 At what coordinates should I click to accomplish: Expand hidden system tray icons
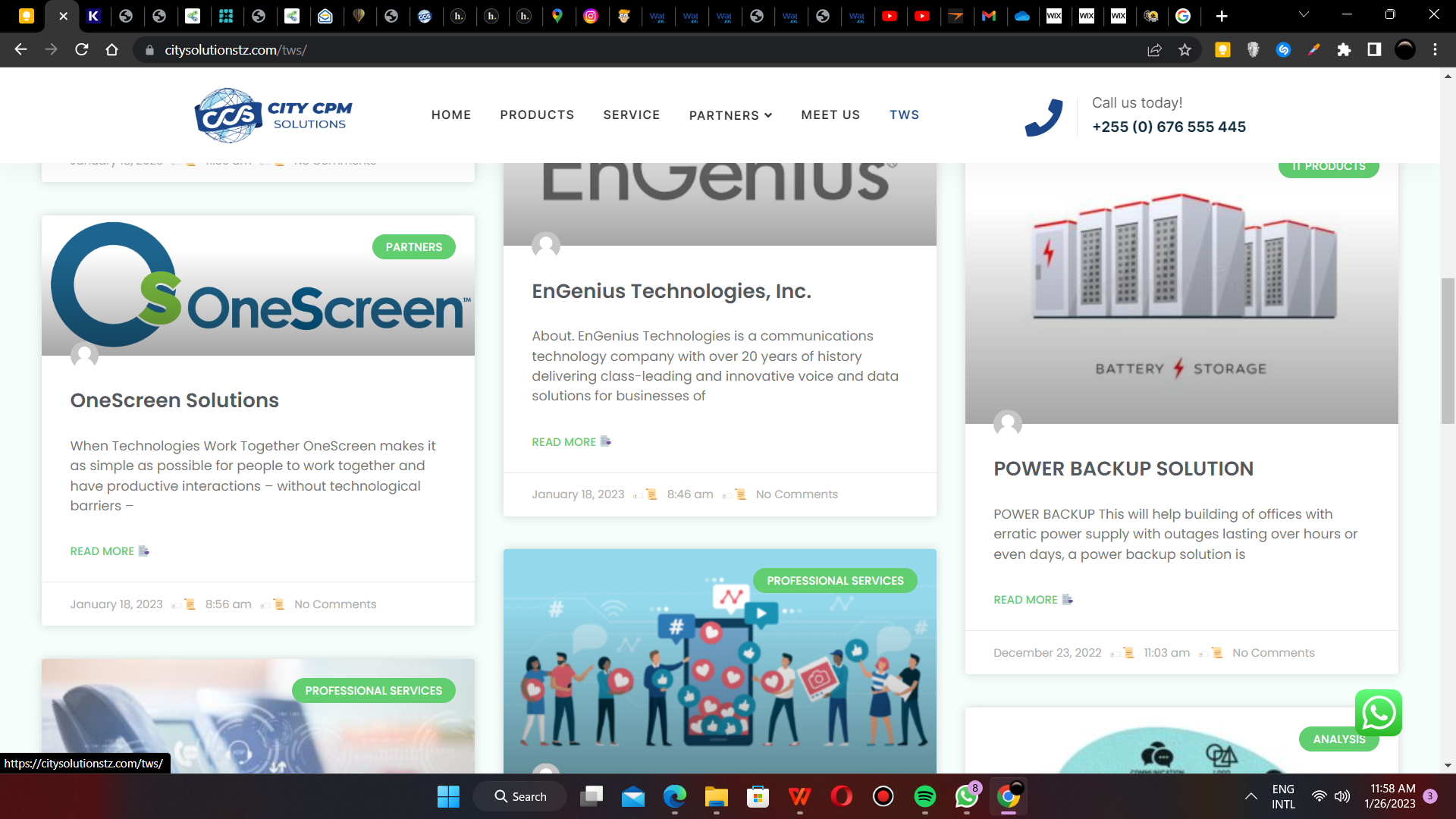click(1250, 796)
